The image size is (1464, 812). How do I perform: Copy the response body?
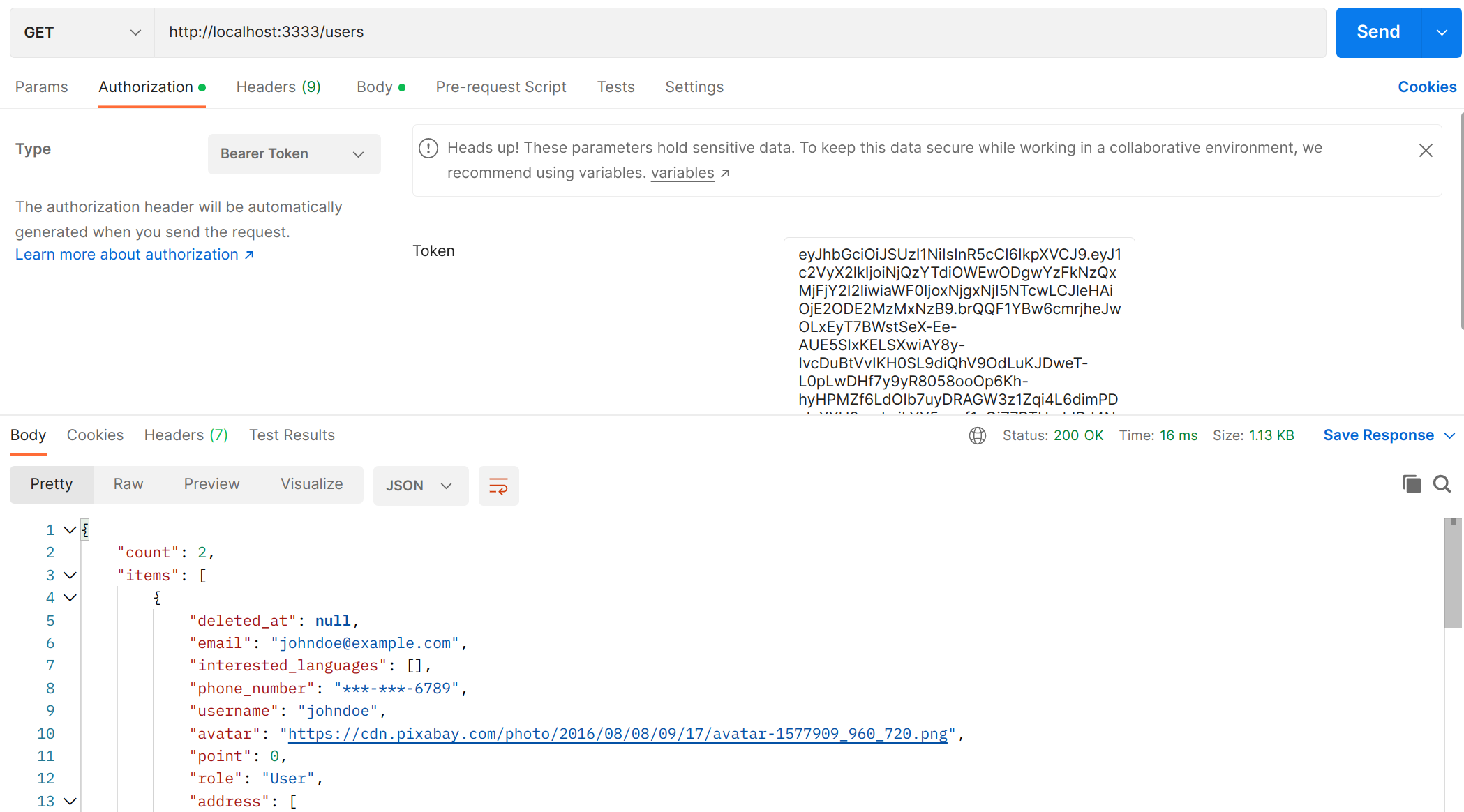pos(1412,483)
